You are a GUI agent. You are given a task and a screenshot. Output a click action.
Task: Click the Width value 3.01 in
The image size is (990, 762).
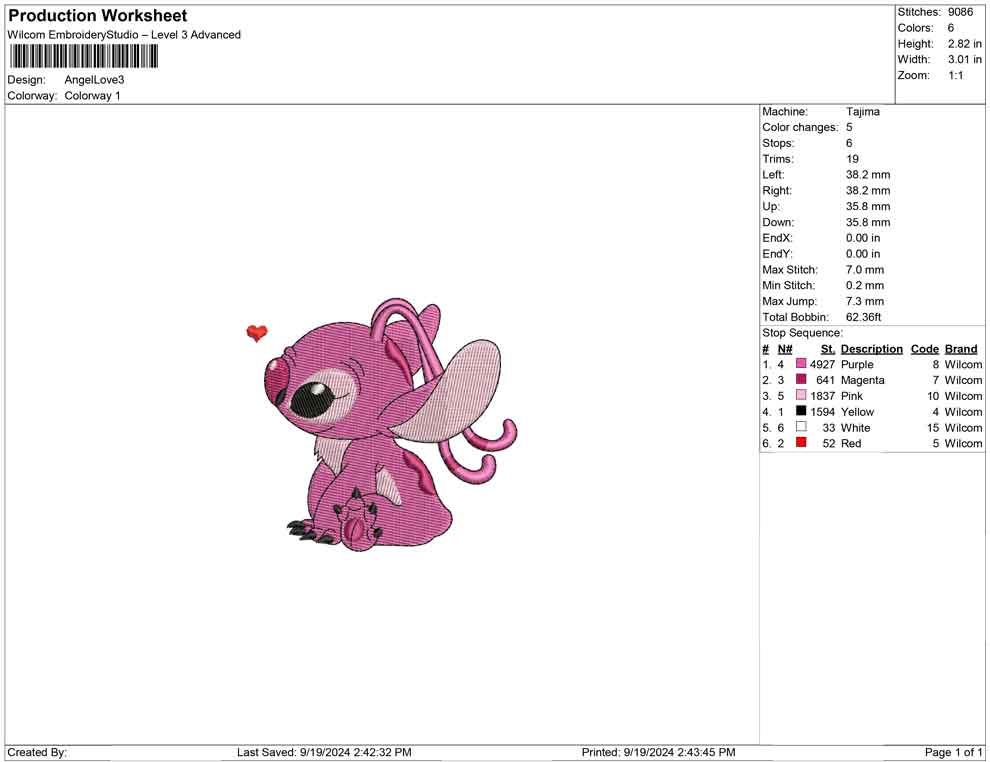(x=965, y=59)
